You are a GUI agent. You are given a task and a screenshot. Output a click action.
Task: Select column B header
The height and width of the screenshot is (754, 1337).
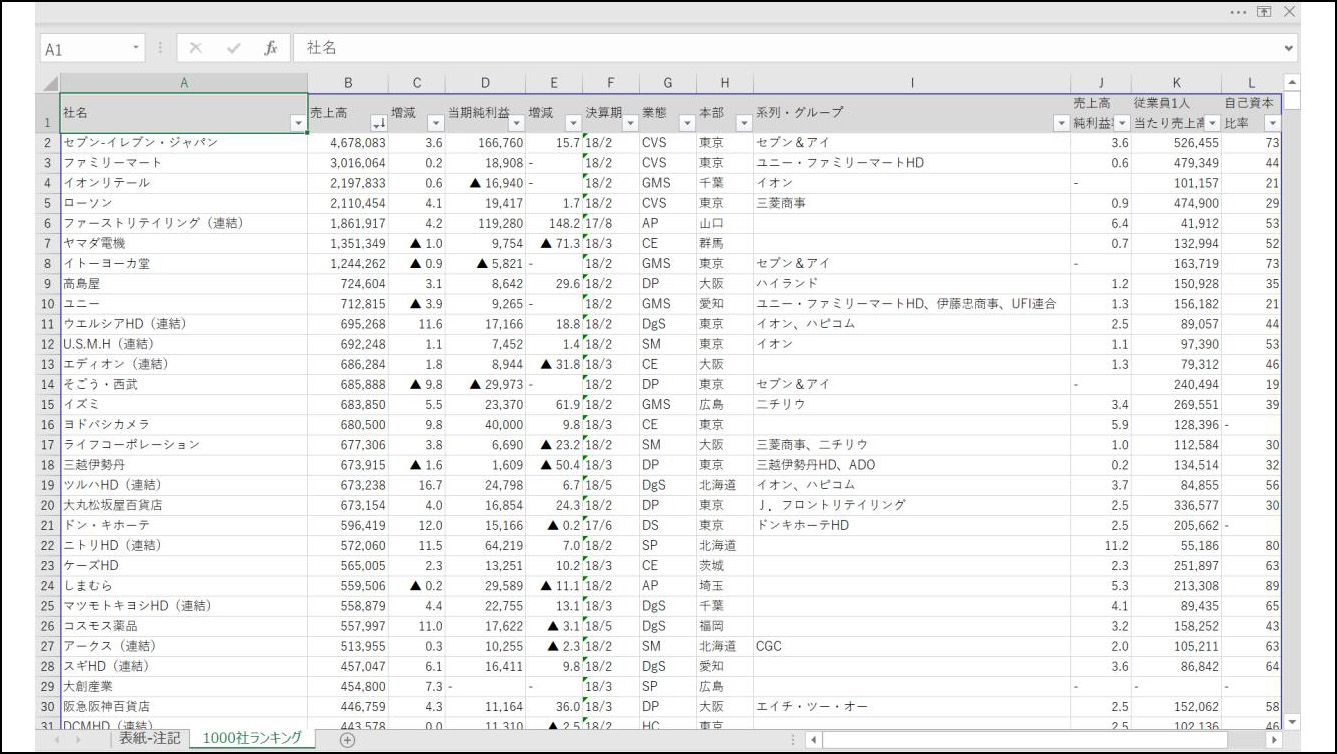coord(348,84)
